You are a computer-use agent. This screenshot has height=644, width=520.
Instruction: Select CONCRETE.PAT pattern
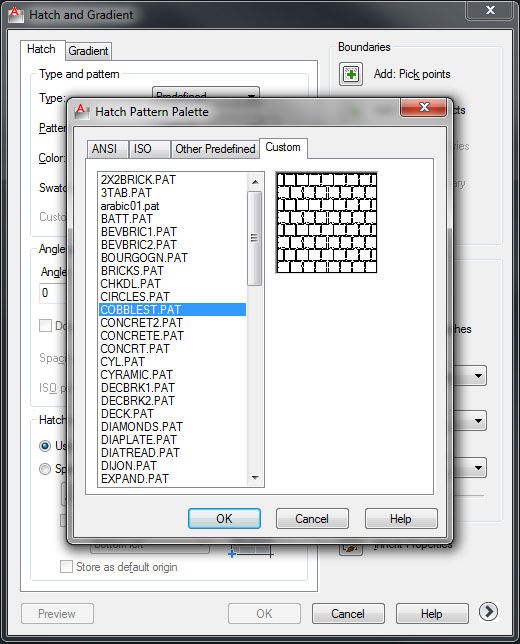[173, 336]
